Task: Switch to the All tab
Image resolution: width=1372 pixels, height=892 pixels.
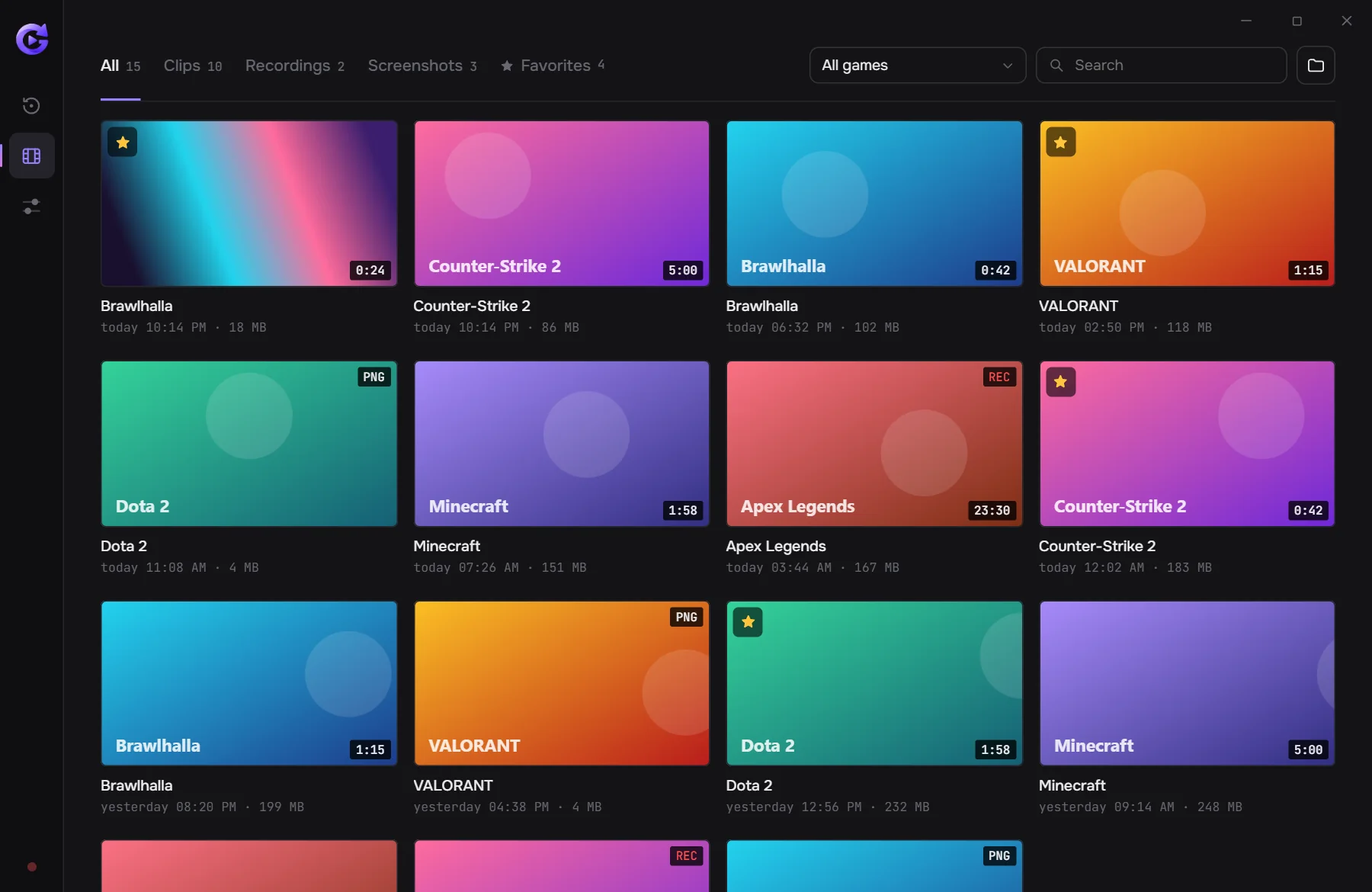Action: click(120, 66)
